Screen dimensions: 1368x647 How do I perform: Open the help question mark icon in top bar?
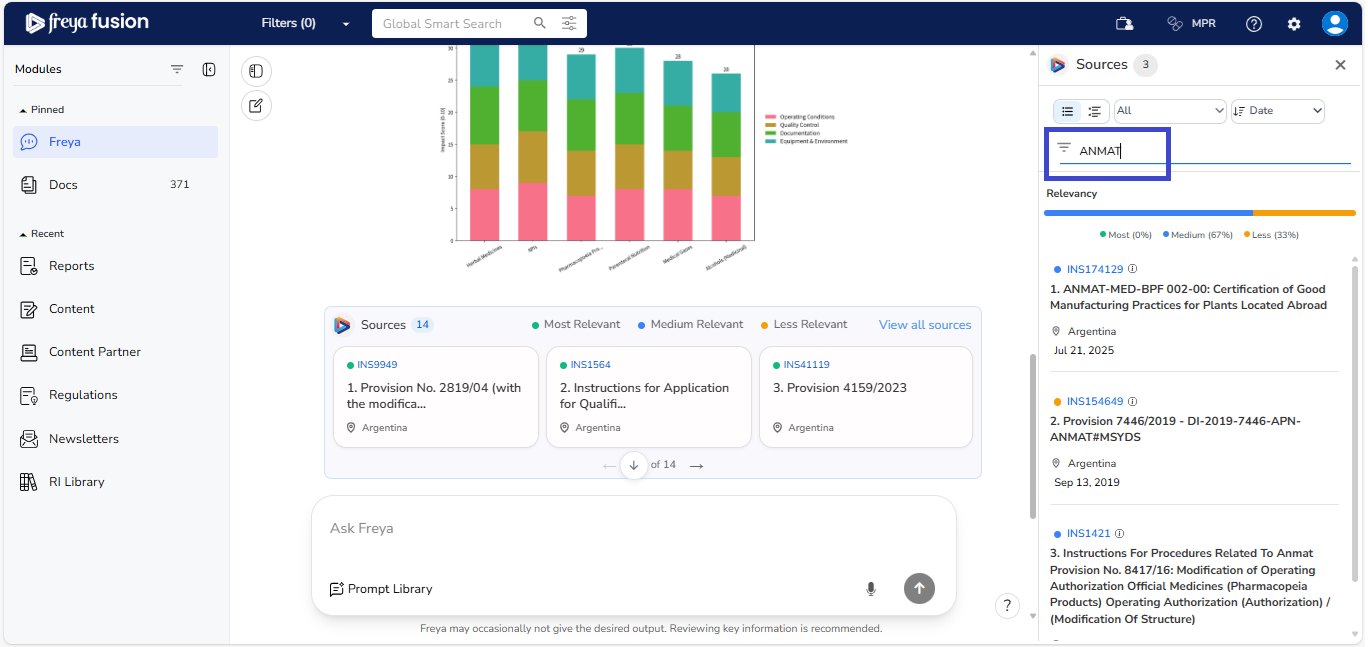pos(1253,23)
